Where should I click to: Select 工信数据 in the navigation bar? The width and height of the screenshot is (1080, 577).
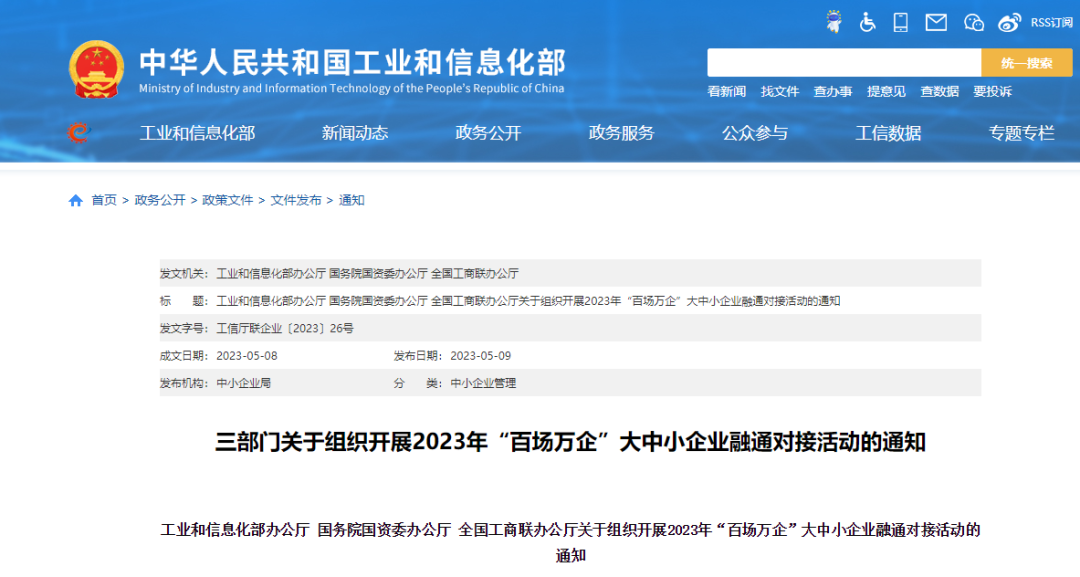(x=888, y=133)
